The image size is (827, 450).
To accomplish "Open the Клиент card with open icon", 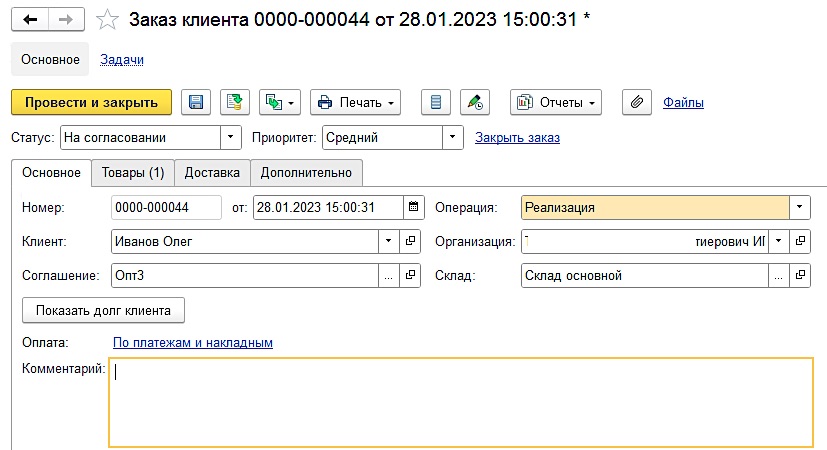I will [410, 241].
